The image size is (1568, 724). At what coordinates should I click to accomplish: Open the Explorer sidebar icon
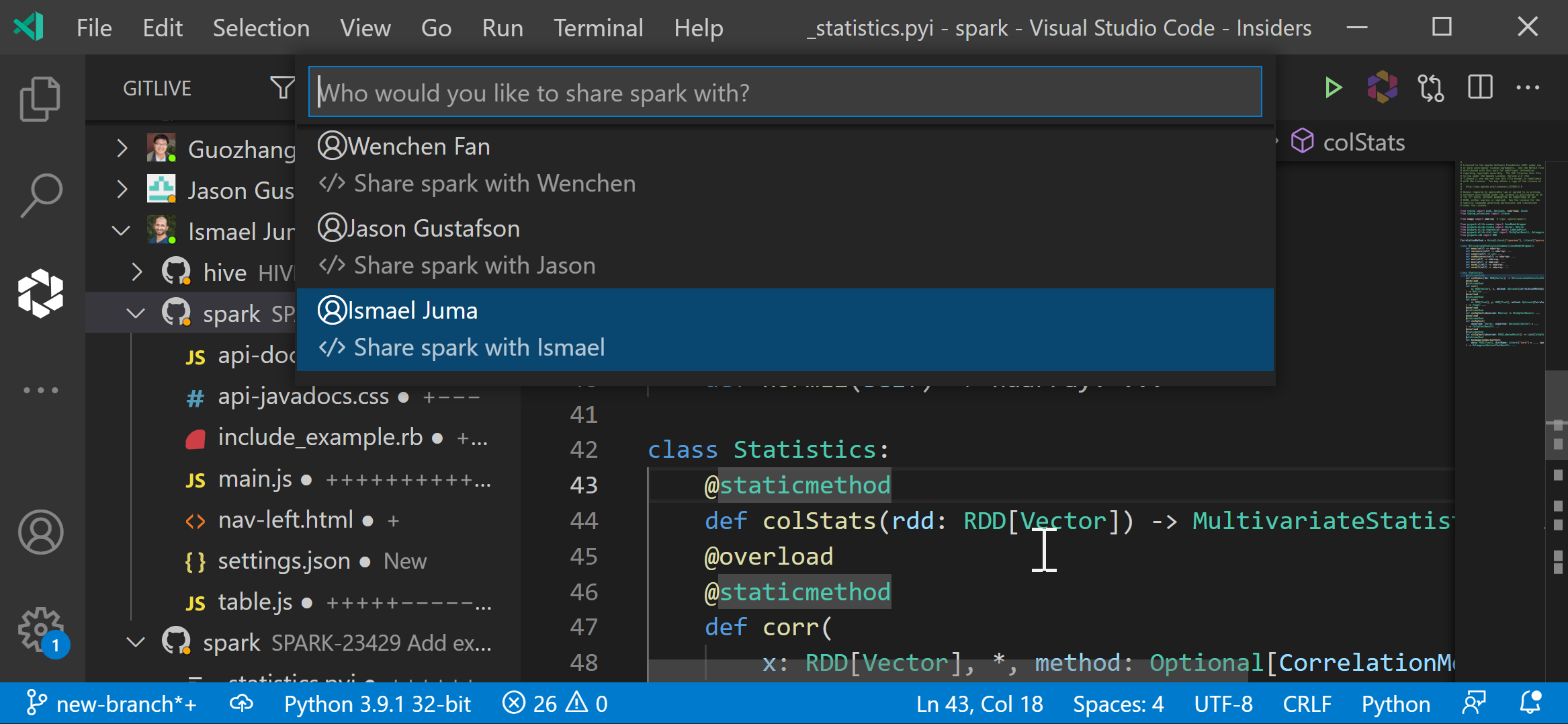click(40, 97)
